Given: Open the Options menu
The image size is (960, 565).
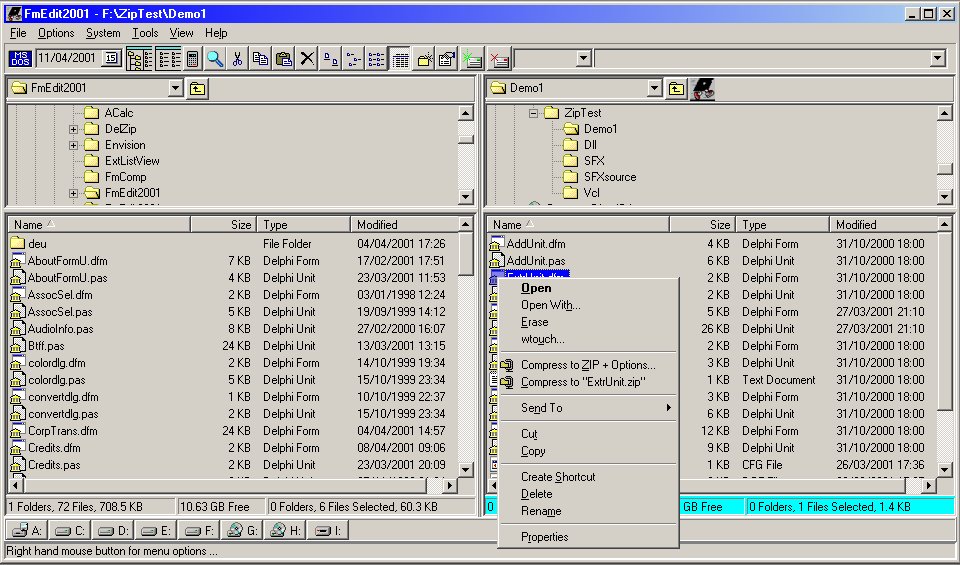Looking at the screenshot, I should 56,33.
